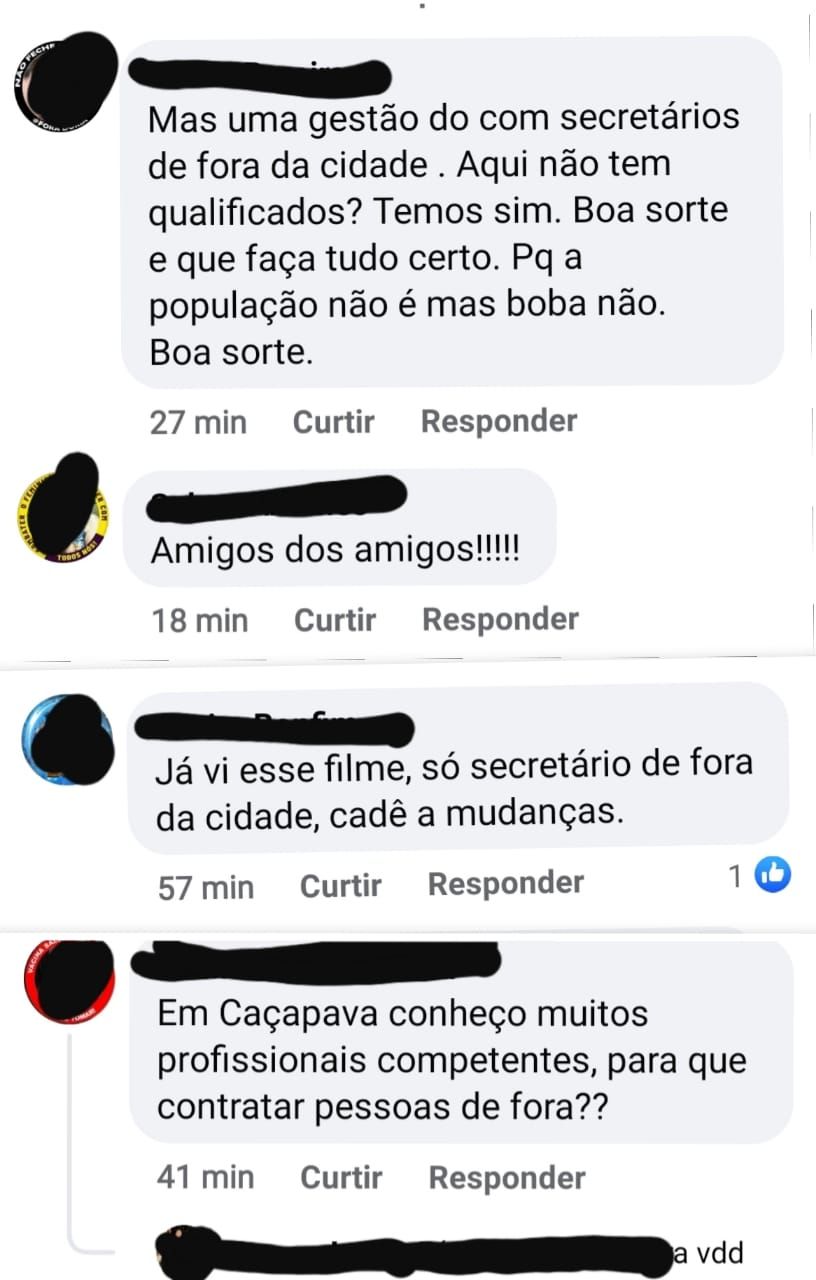Like the 'Amigos dos amigos' comment
The width and height of the screenshot is (816, 1280).
click(x=335, y=620)
